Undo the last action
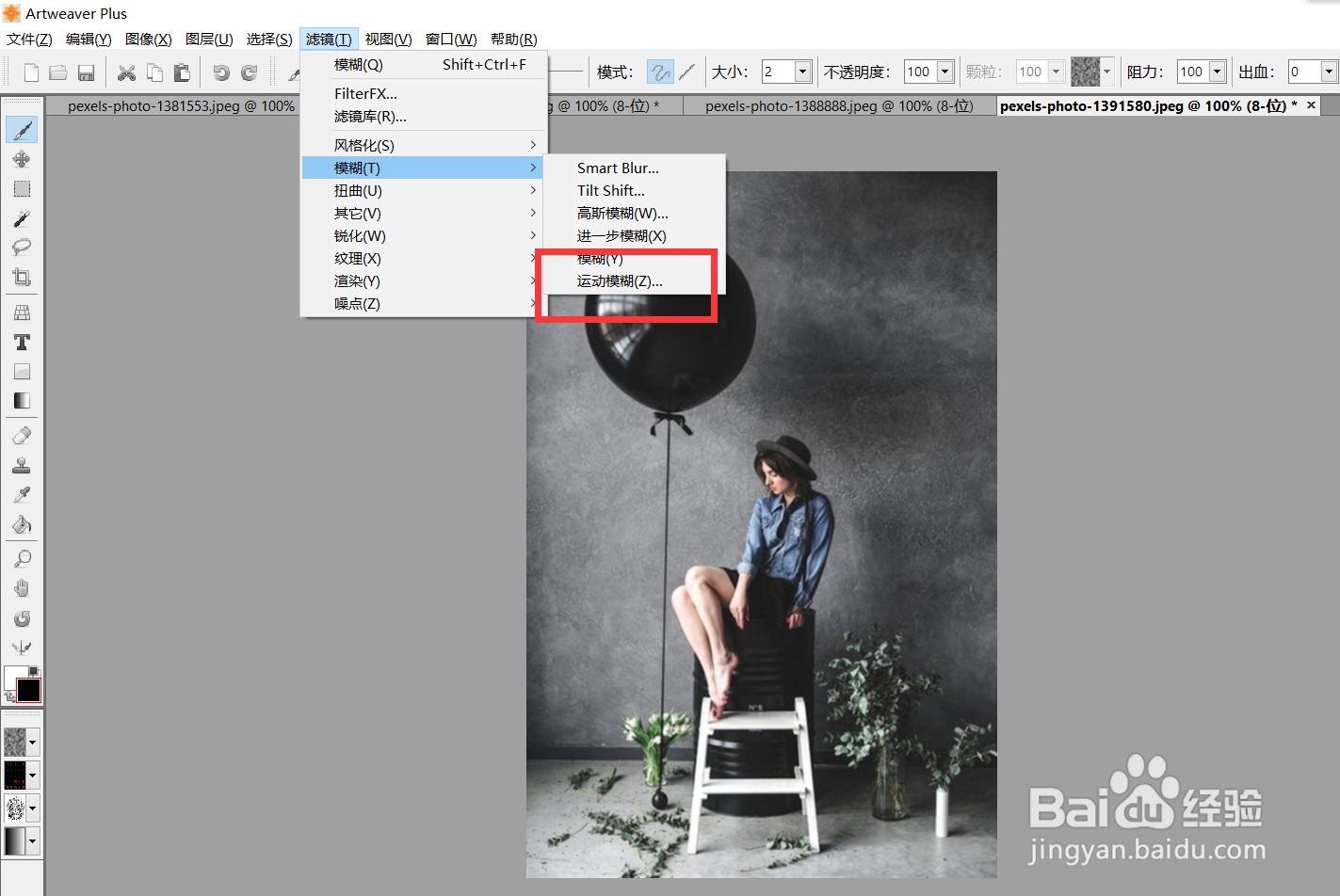The image size is (1340, 896). click(221, 72)
